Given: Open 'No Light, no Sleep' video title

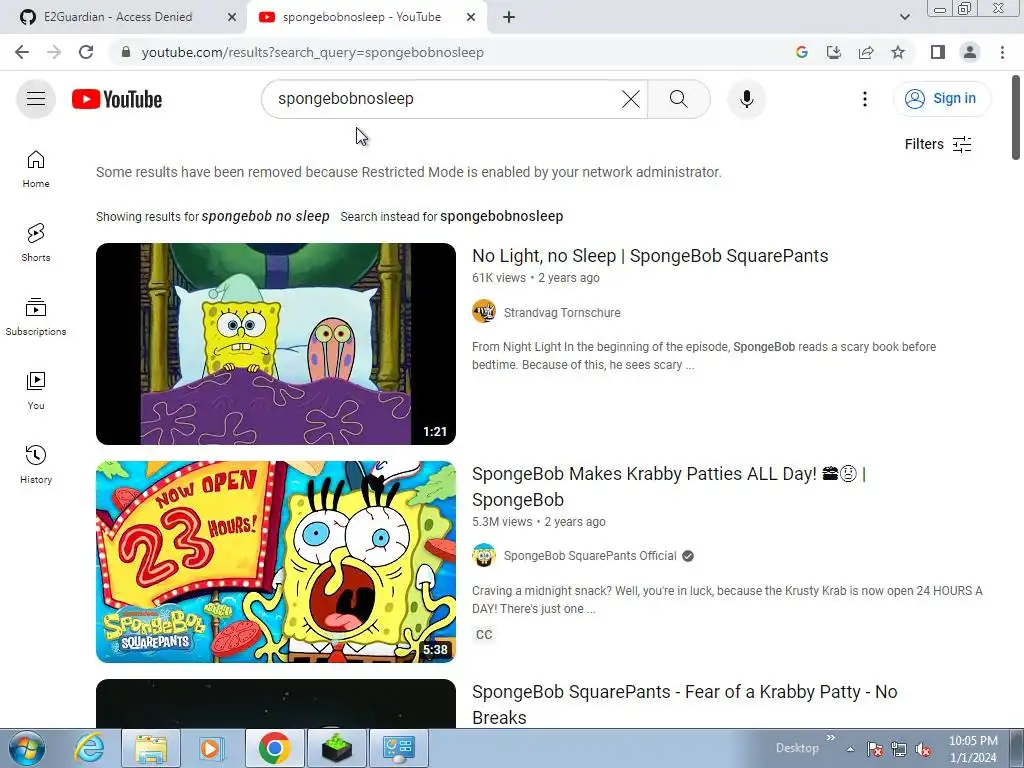Looking at the screenshot, I should (x=650, y=256).
